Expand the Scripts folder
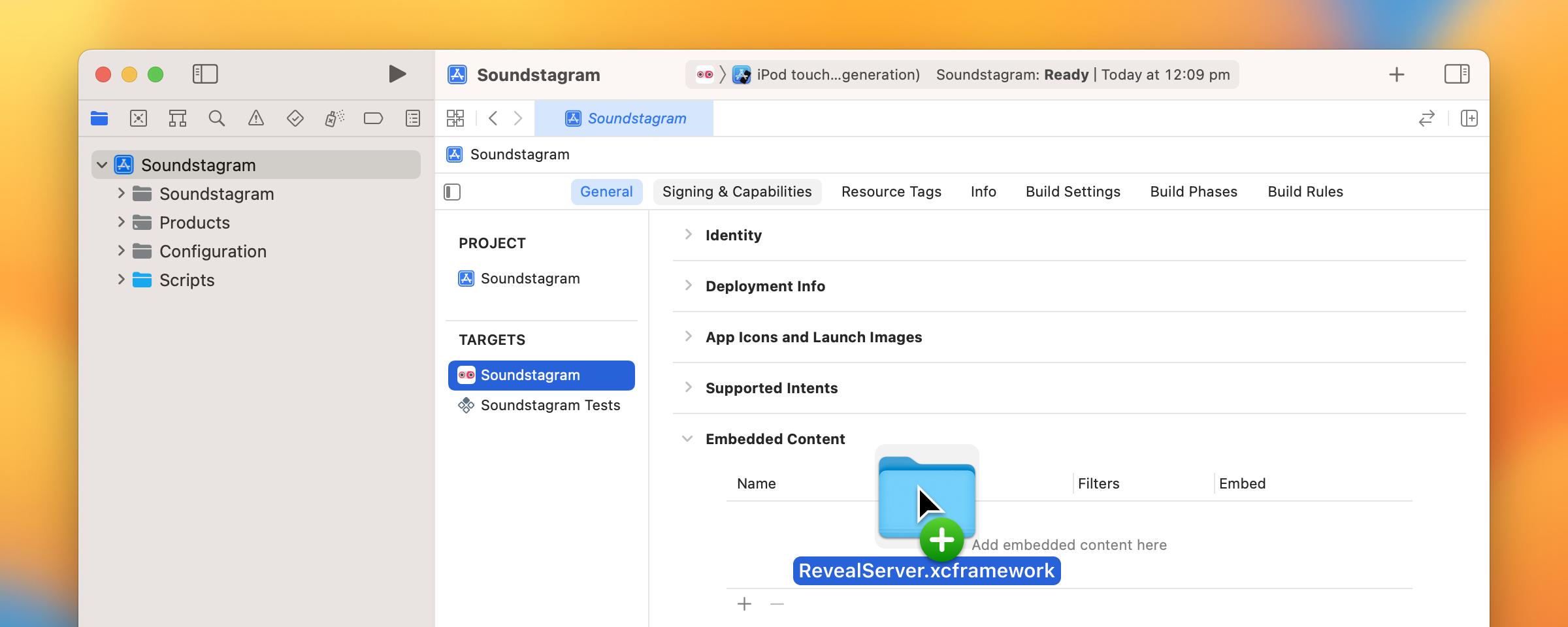The image size is (1568, 627). 121,280
